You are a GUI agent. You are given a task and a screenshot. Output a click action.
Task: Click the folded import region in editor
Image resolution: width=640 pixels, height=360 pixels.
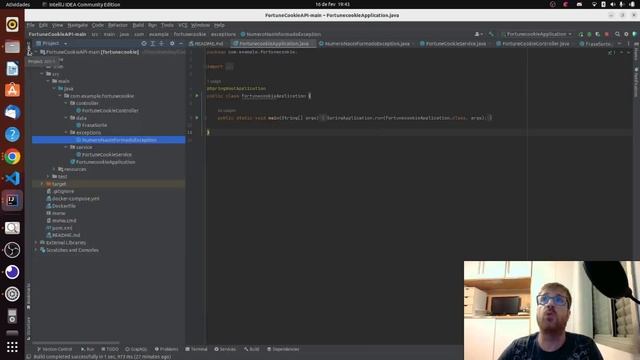[229, 67]
